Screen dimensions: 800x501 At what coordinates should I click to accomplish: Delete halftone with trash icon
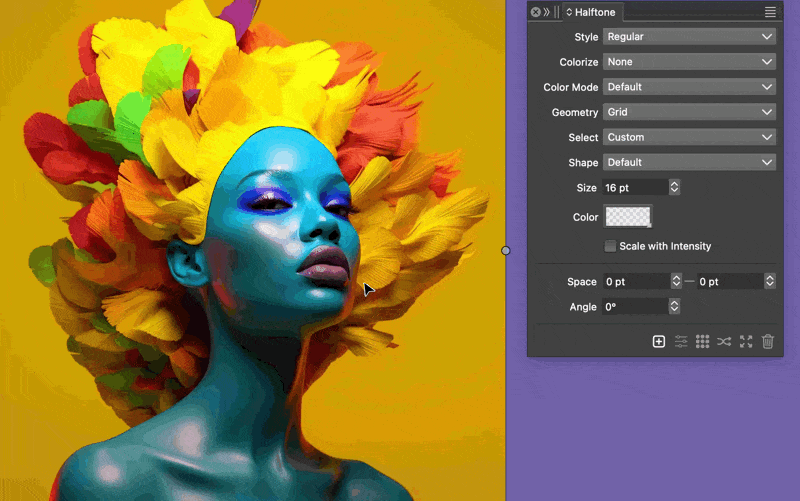(768, 342)
